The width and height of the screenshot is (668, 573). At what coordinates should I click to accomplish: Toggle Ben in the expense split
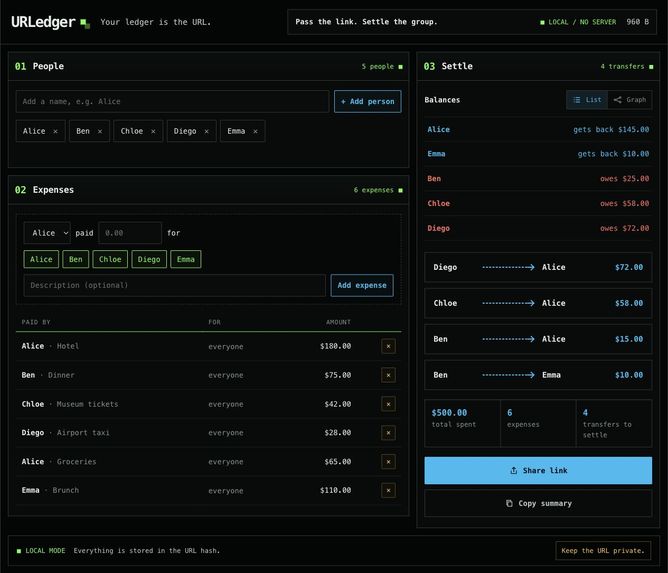tap(75, 259)
